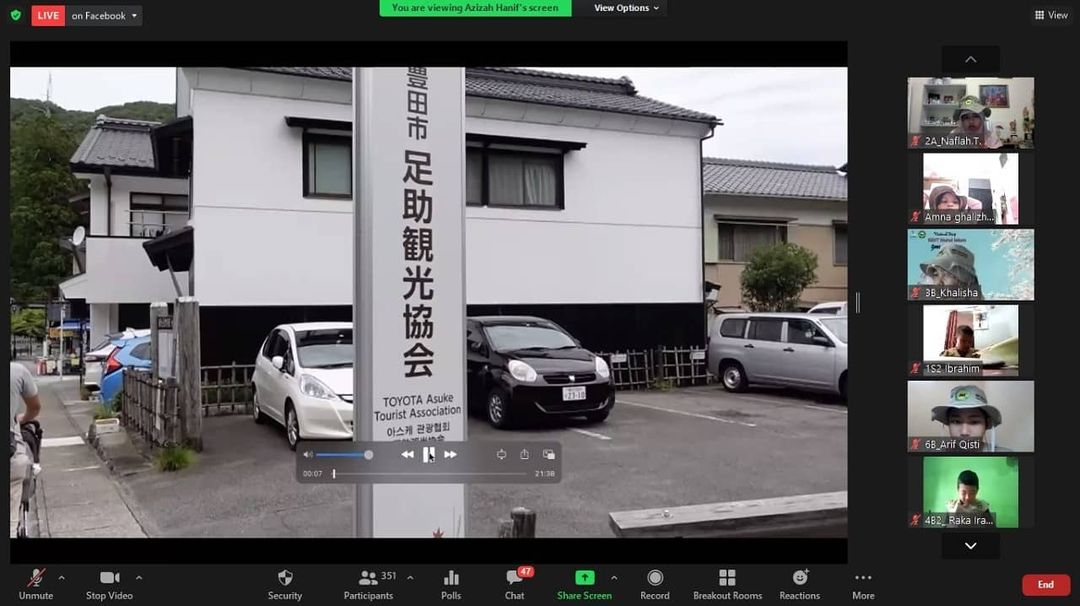Open the Security options
This screenshot has width=1080, height=606.
(285, 584)
